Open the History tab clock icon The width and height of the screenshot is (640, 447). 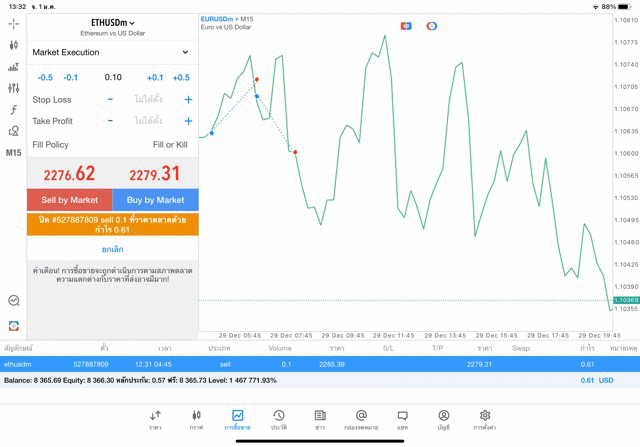pos(278,419)
